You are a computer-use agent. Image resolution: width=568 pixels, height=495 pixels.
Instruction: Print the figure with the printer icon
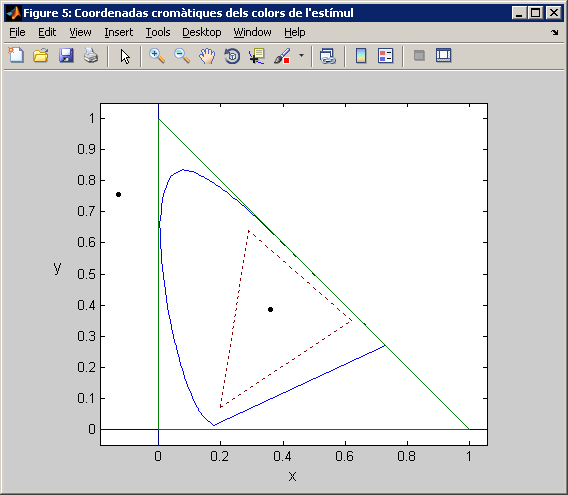click(x=91, y=56)
